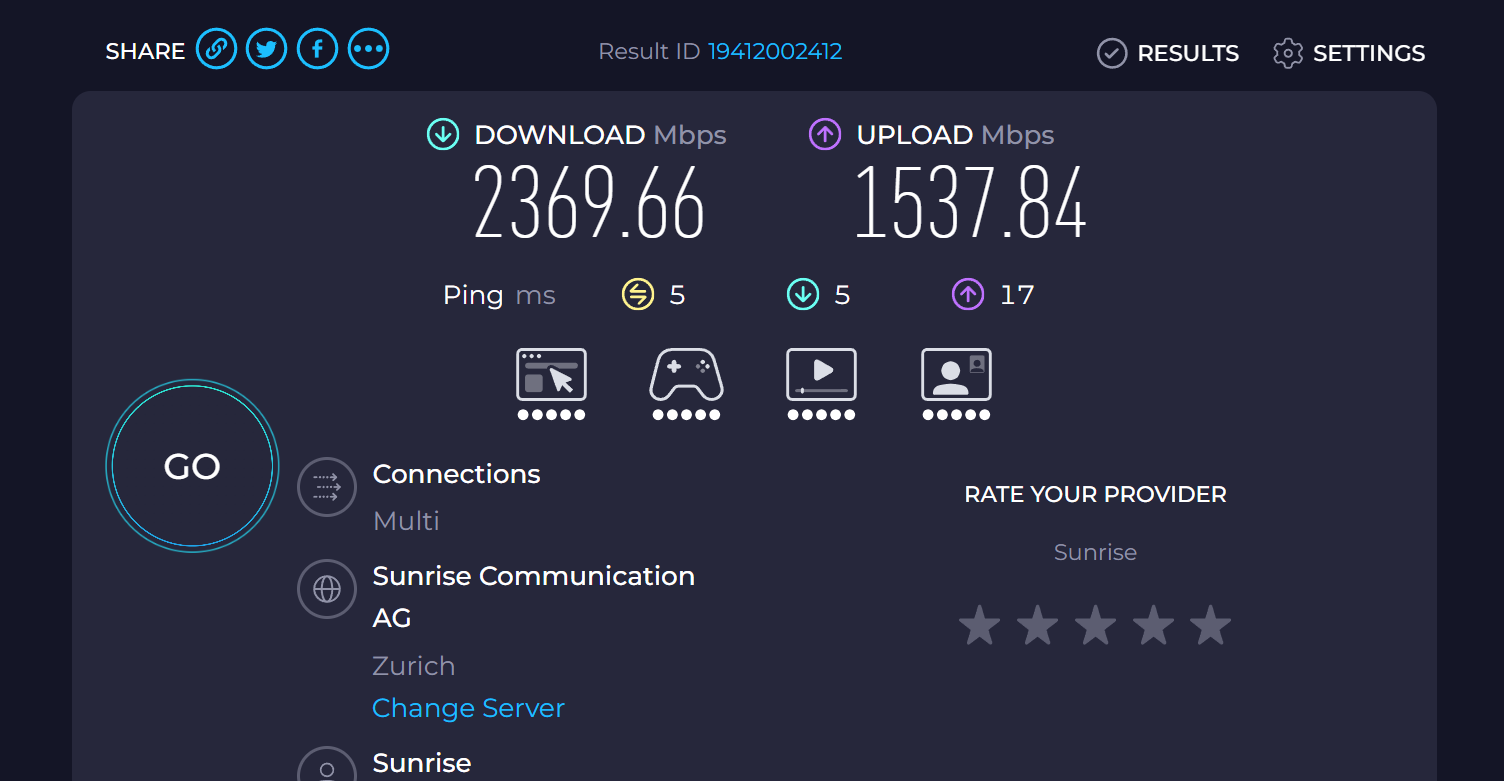
Task: Click the Ping ms label
Action: click(x=499, y=295)
